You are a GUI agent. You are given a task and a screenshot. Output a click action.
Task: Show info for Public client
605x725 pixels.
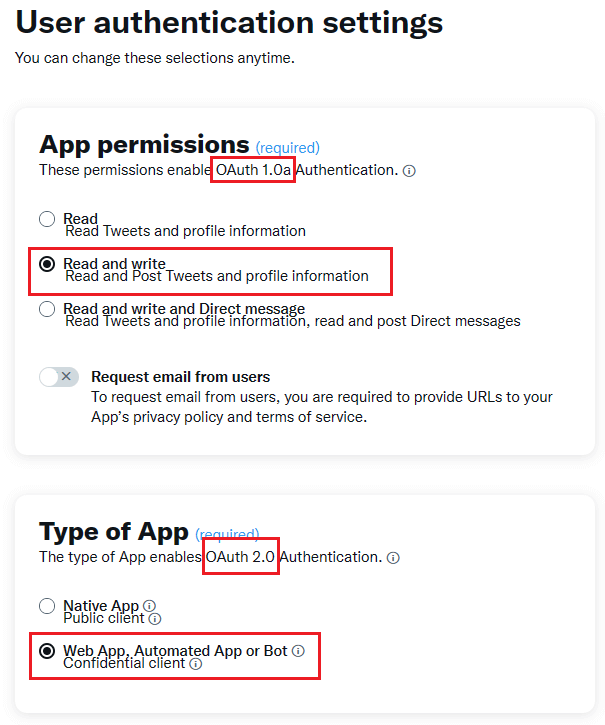tap(154, 619)
